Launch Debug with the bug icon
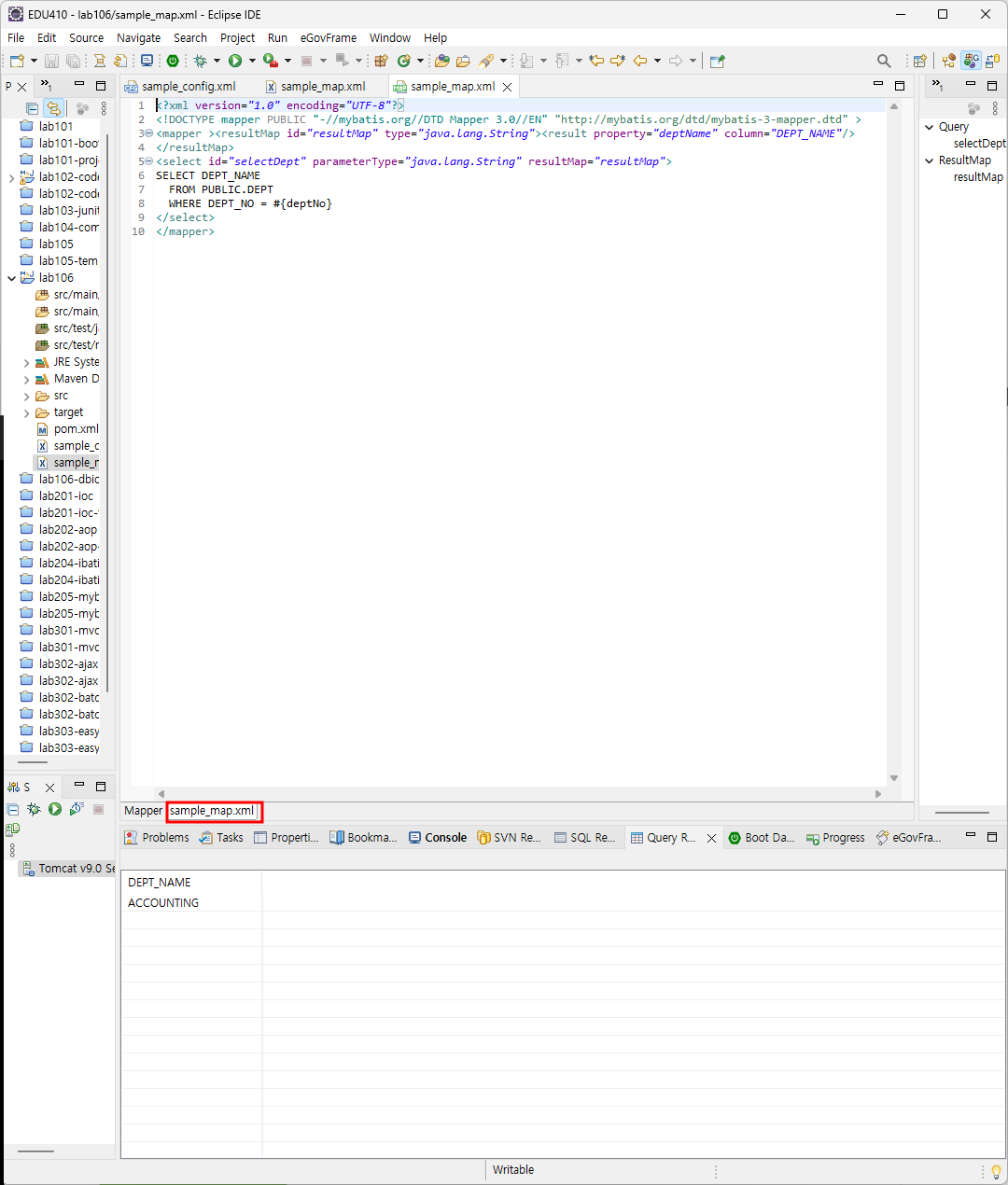Viewport: 1008px width, 1185px height. point(200,61)
